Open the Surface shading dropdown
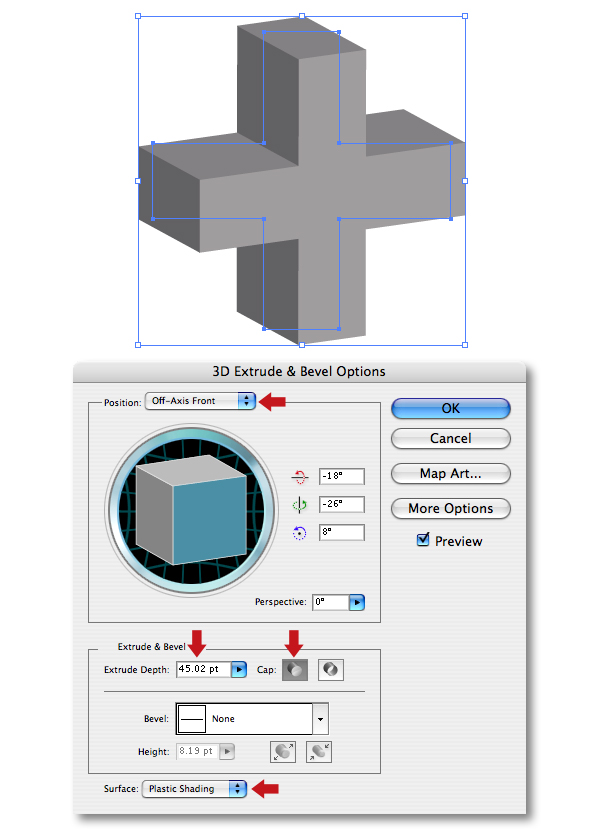This screenshot has width=600, height=830. 194,789
